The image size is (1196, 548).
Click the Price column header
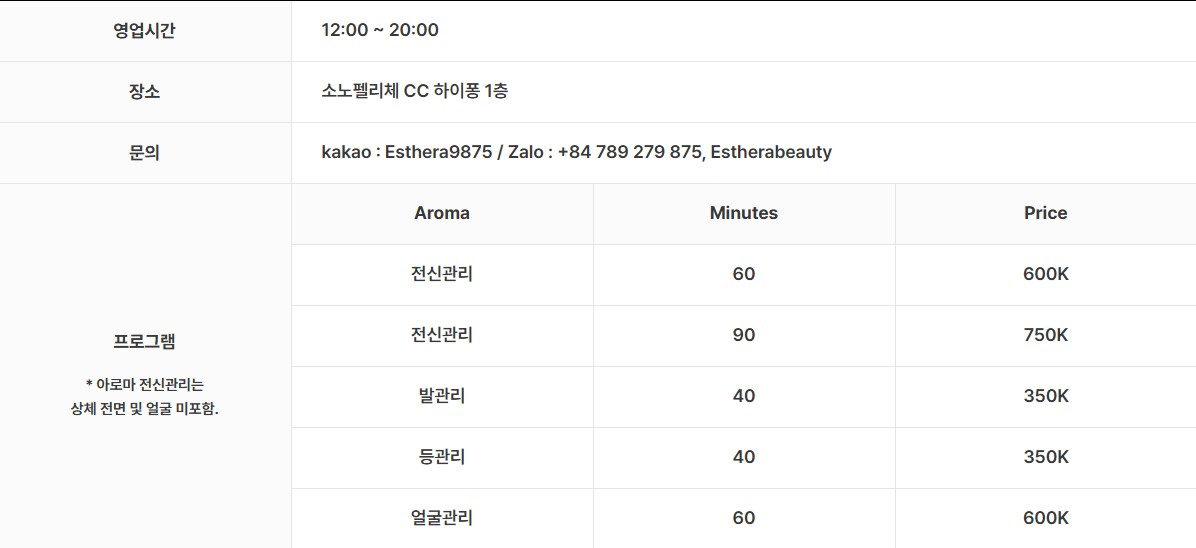point(1046,214)
